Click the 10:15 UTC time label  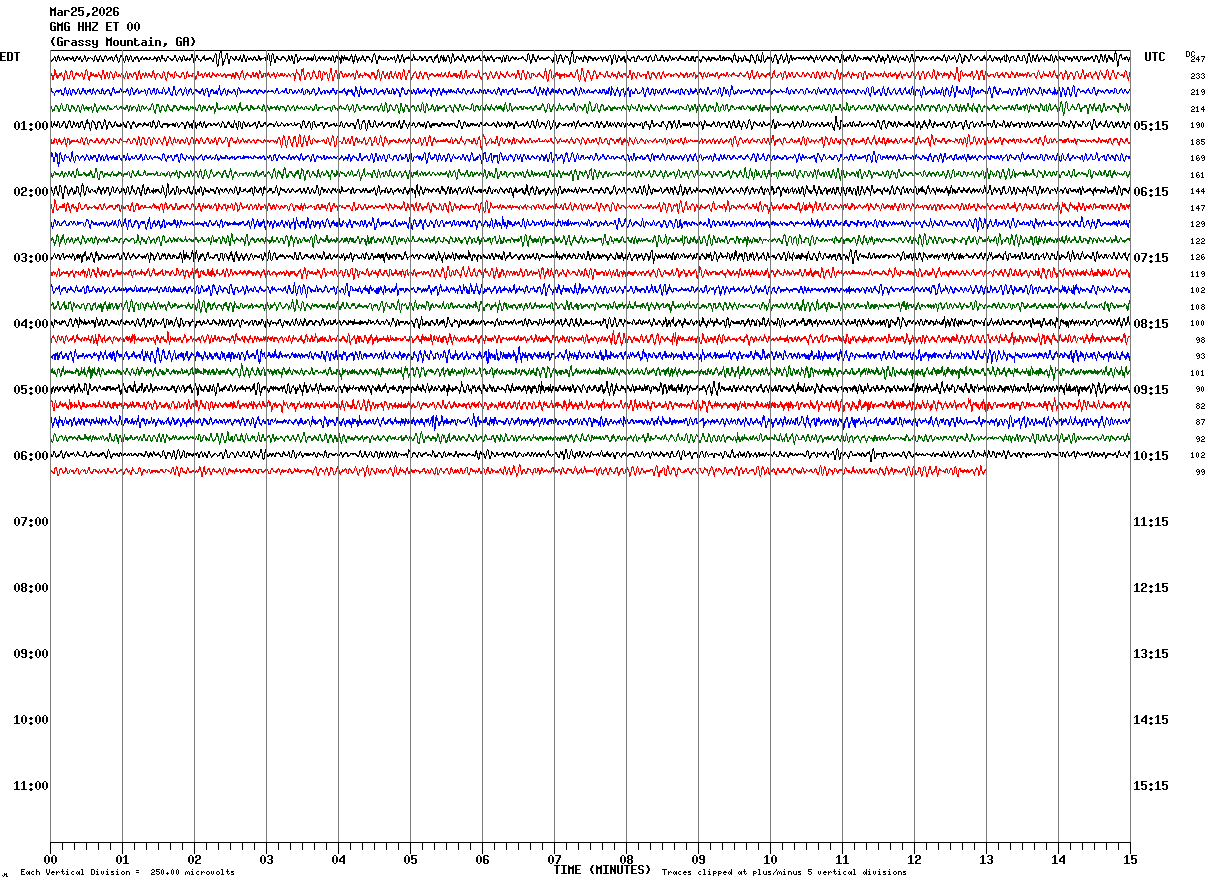(x=1152, y=456)
